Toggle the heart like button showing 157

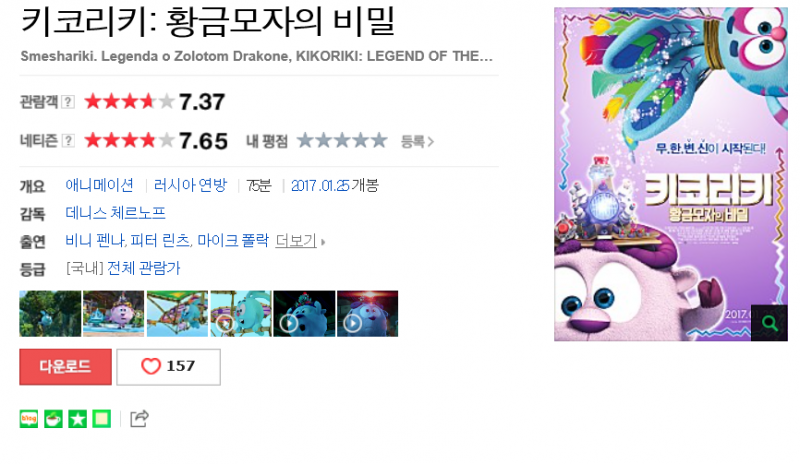pos(168,367)
